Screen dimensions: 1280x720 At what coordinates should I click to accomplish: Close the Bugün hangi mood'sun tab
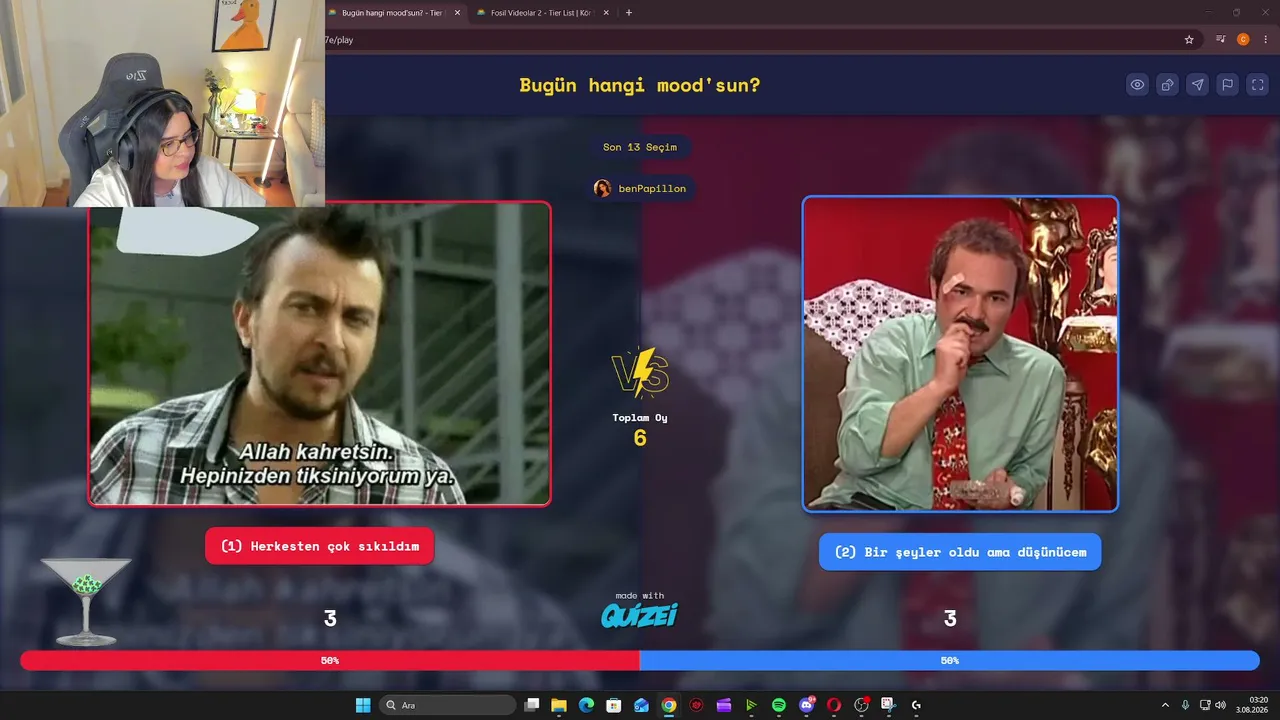[x=458, y=13]
